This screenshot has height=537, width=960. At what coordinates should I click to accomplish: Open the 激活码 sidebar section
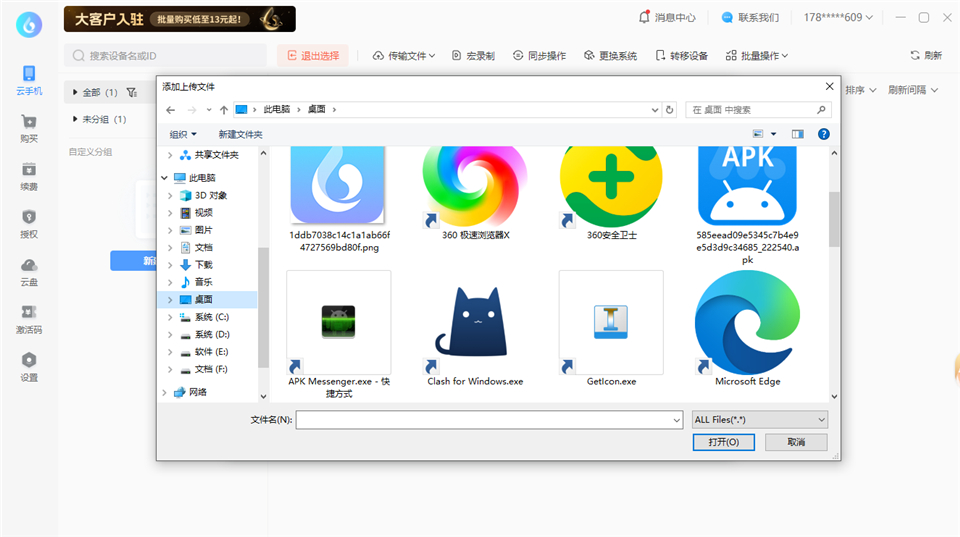(29, 320)
